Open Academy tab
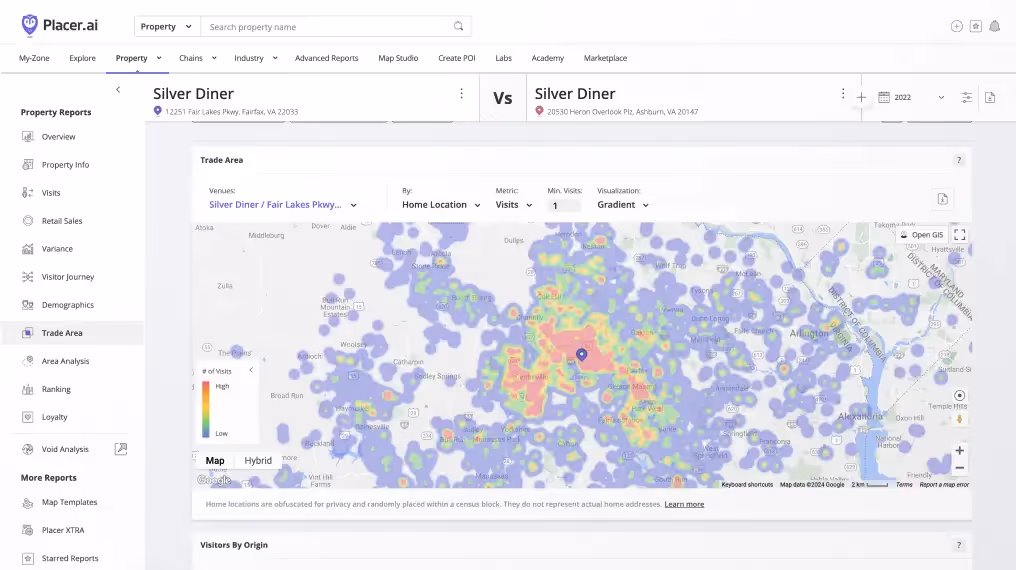 pyautogui.click(x=548, y=58)
